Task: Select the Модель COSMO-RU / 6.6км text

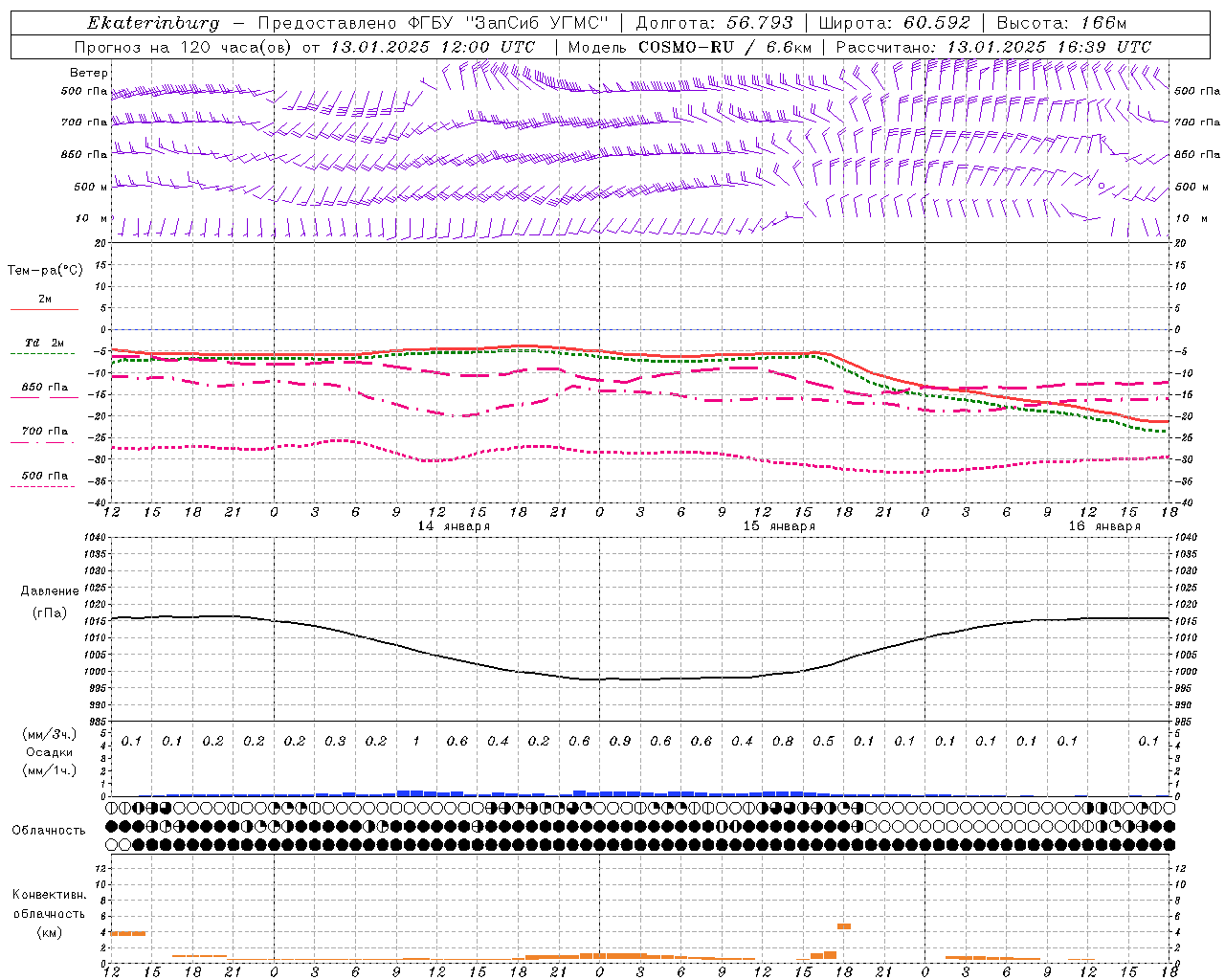Action: pos(689,47)
